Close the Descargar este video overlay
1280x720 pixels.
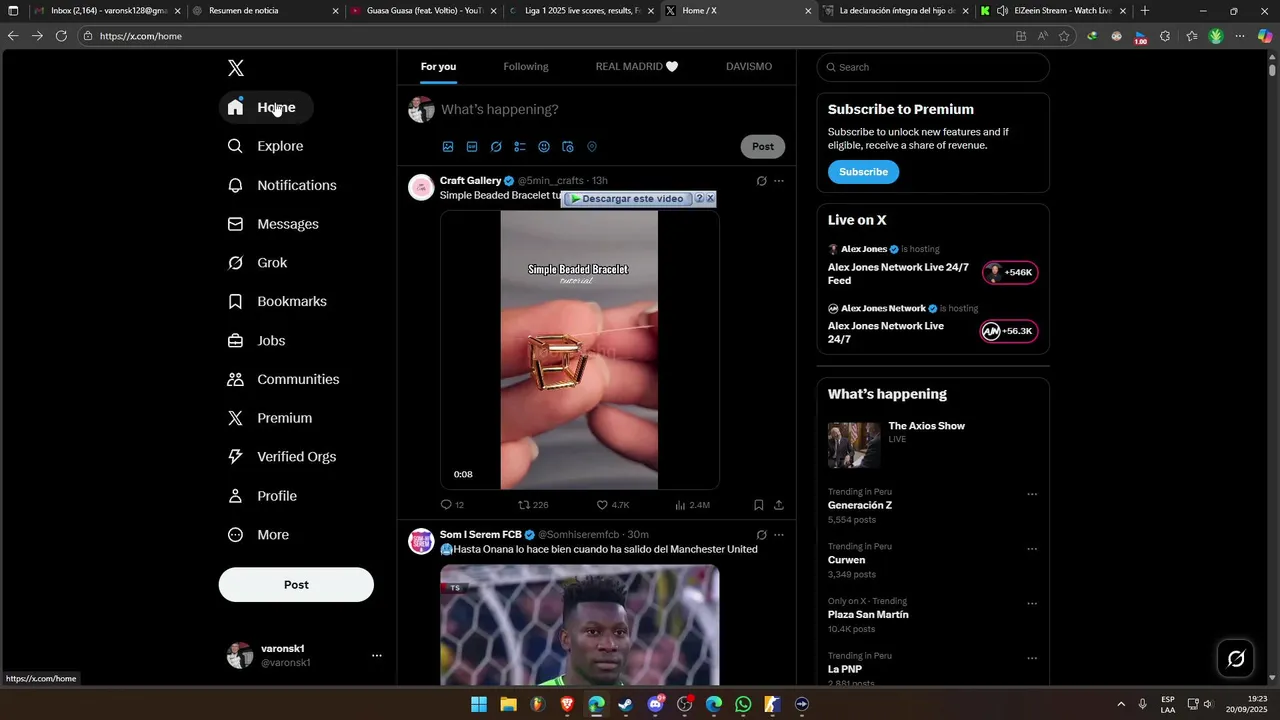[710, 199]
